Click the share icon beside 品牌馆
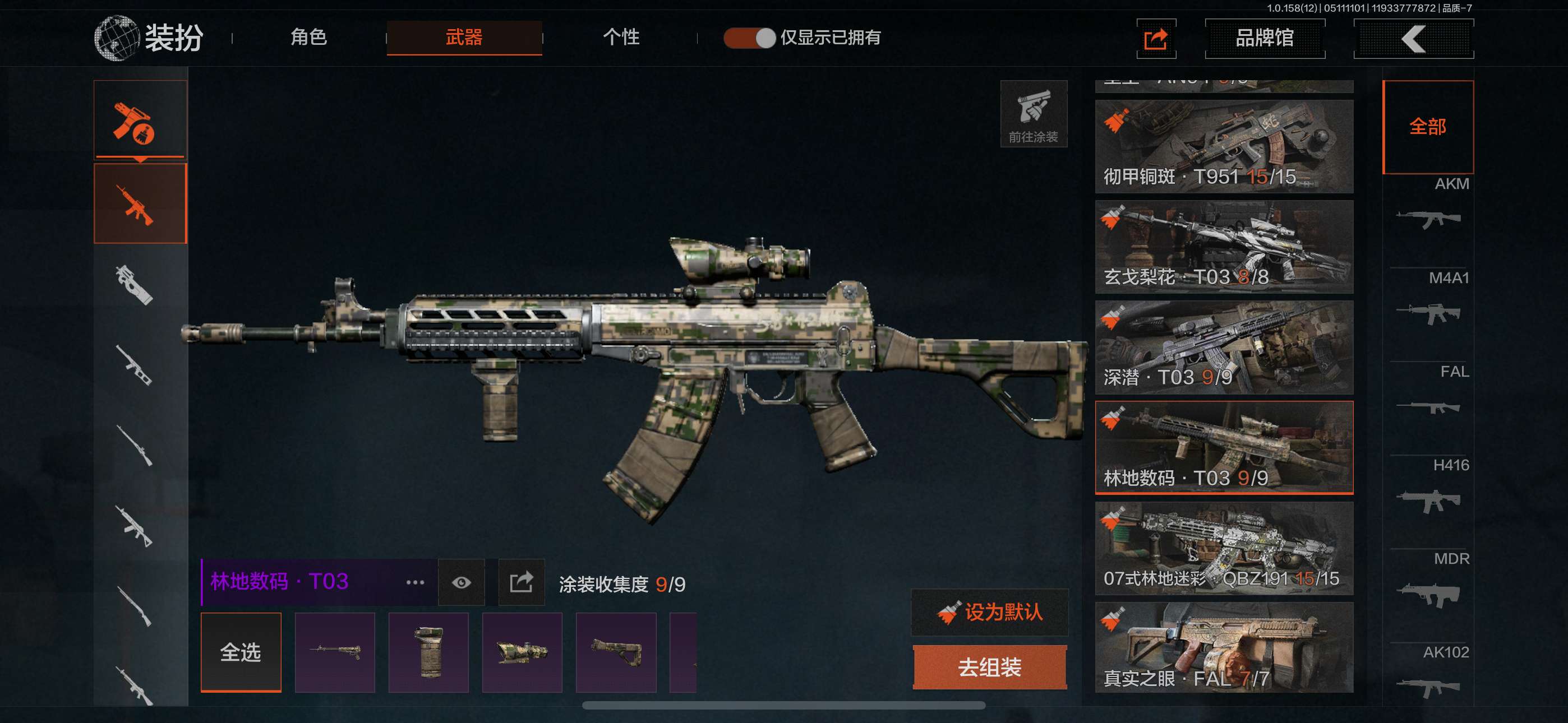 1156,39
